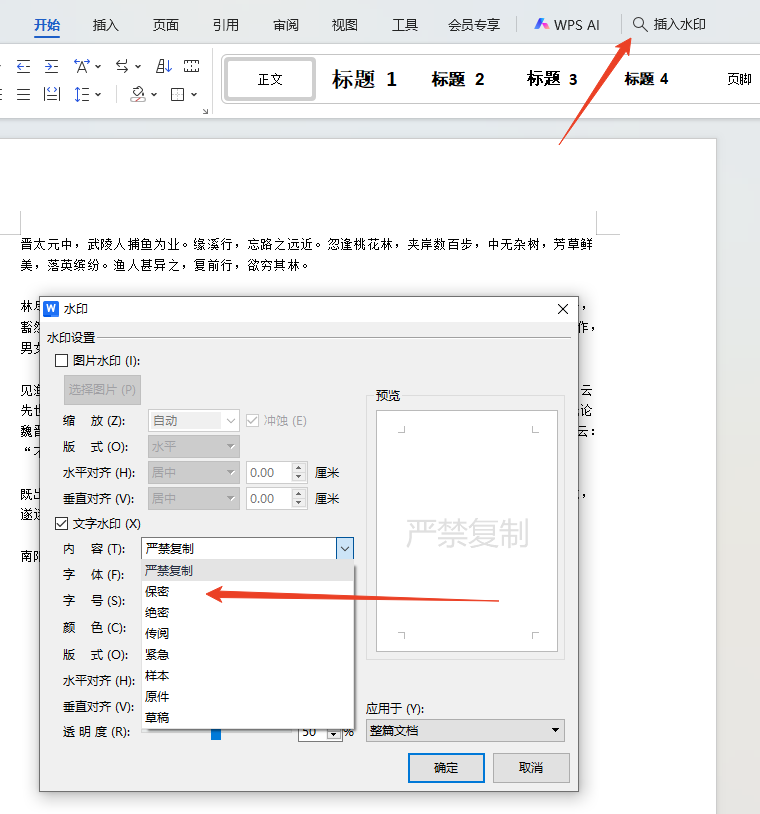
Task: Expand the shading color dropdown arrow
Action: pos(154,94)
